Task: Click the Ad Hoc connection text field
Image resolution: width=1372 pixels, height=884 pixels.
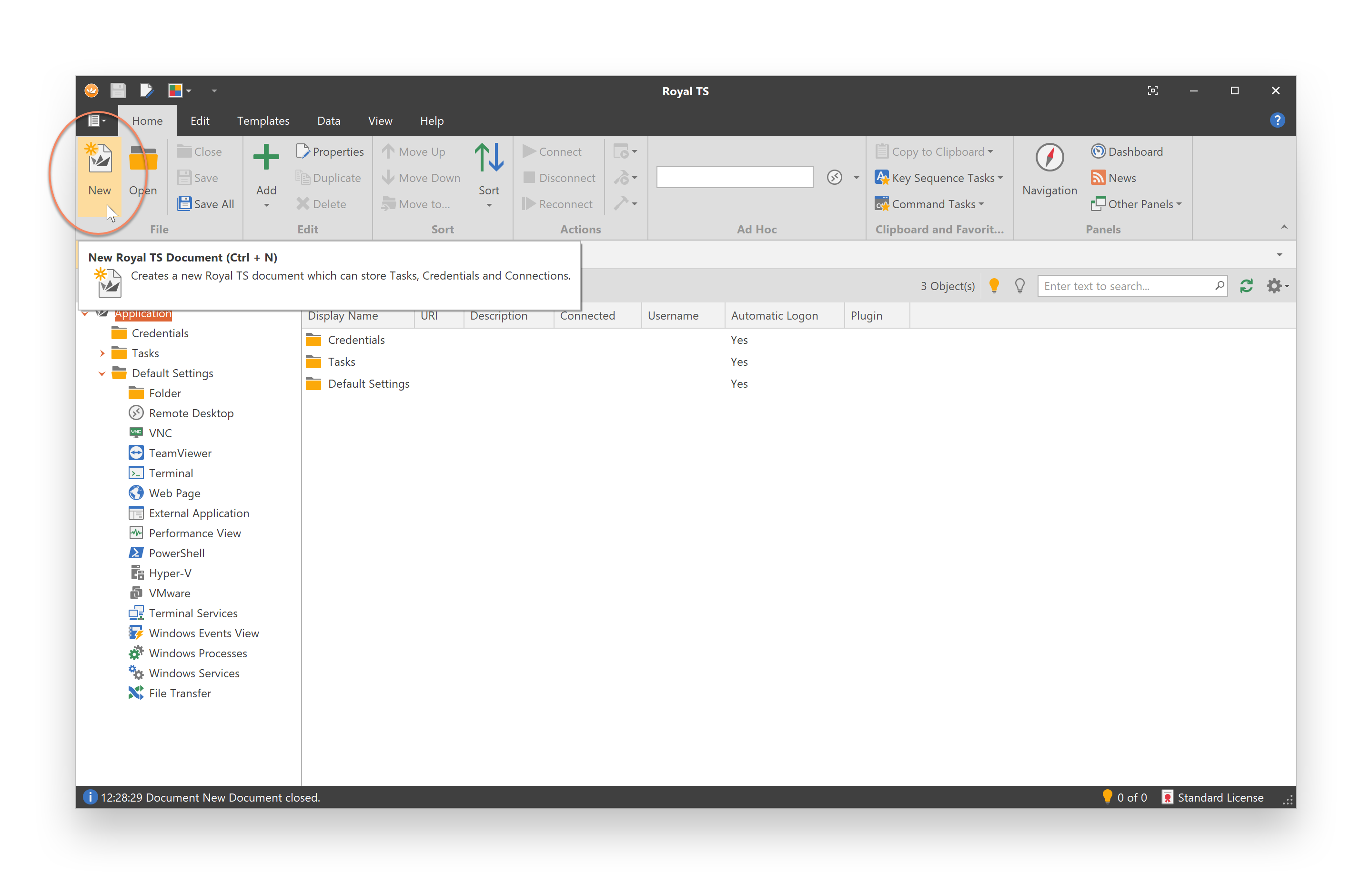Action: 734,177
